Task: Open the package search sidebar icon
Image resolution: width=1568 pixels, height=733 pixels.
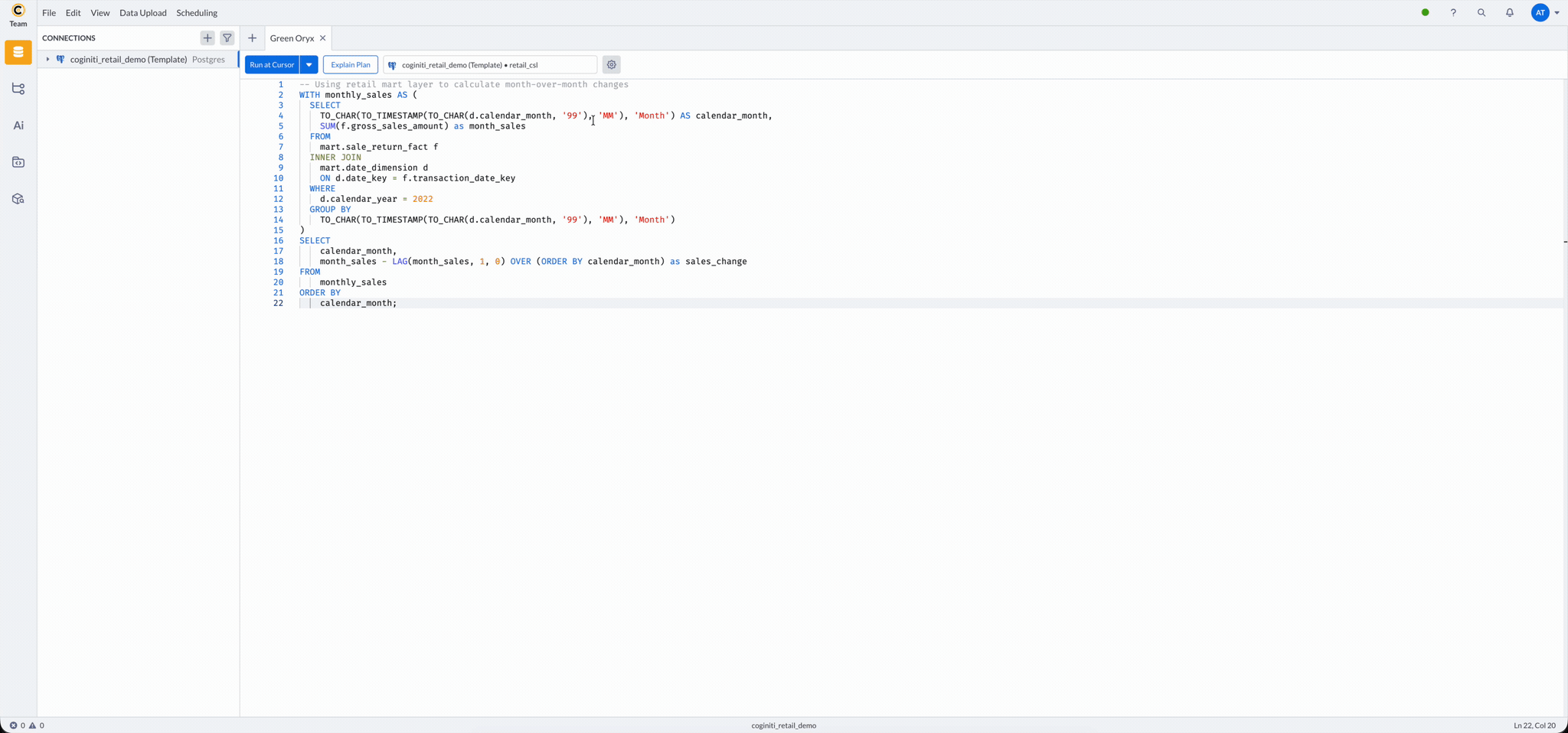Action: [18, 199]
